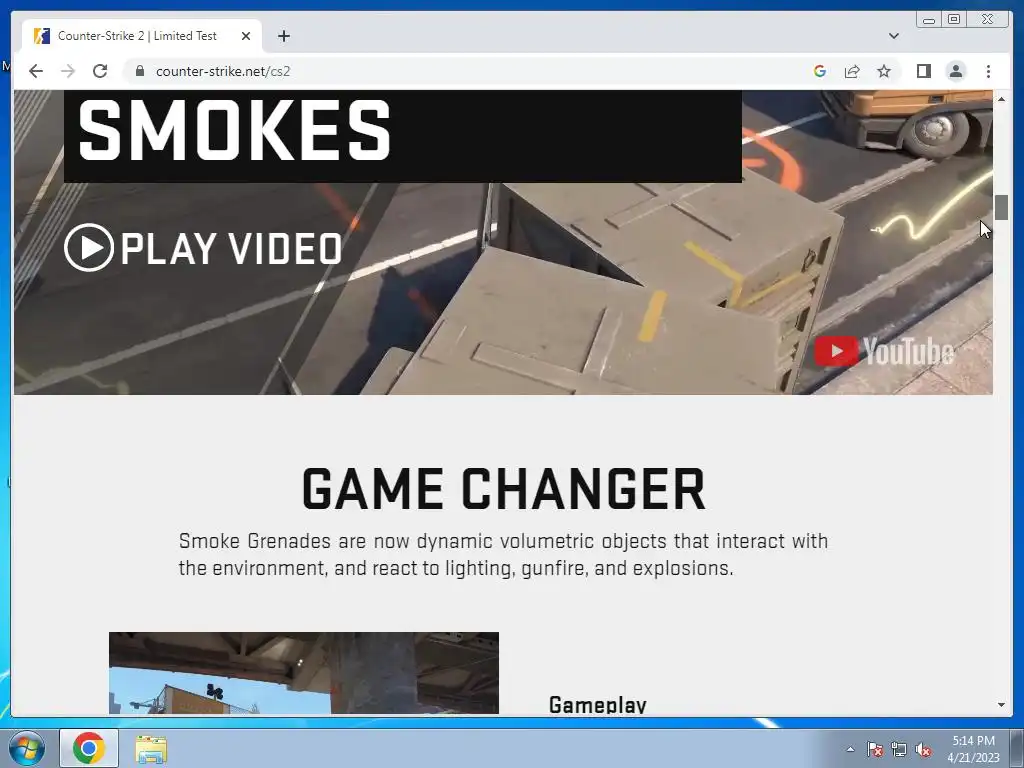Click the network tray icon
The image size is (1024, 768).
(899, 749)
